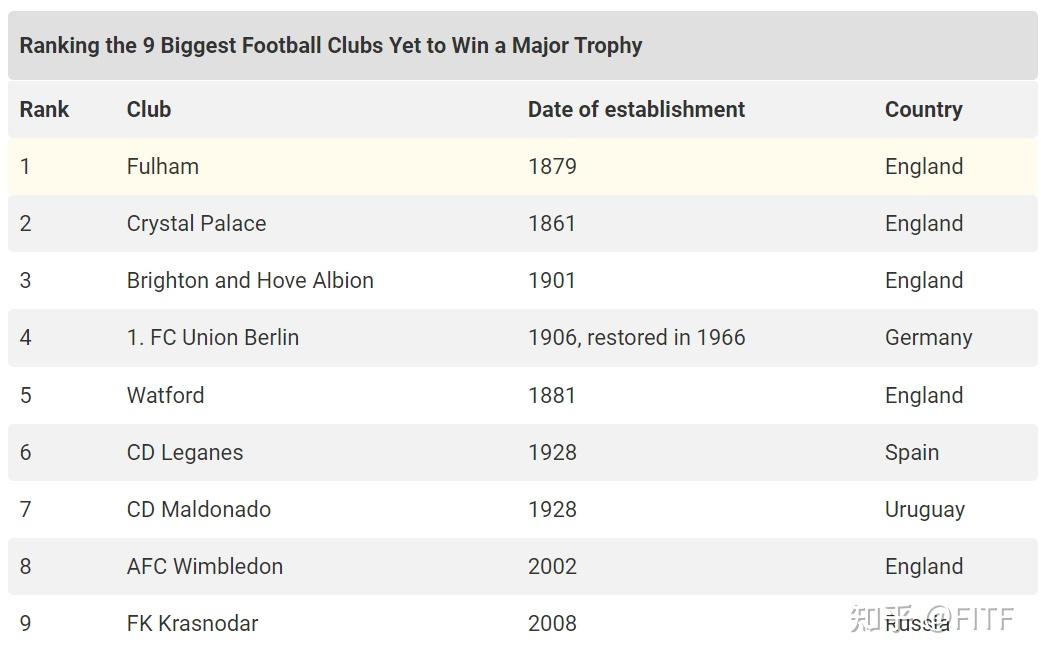This screenshot has width=1041, height=662.
Task: Click the 2002 establishment date cell
Action: (x=552, y=566)
